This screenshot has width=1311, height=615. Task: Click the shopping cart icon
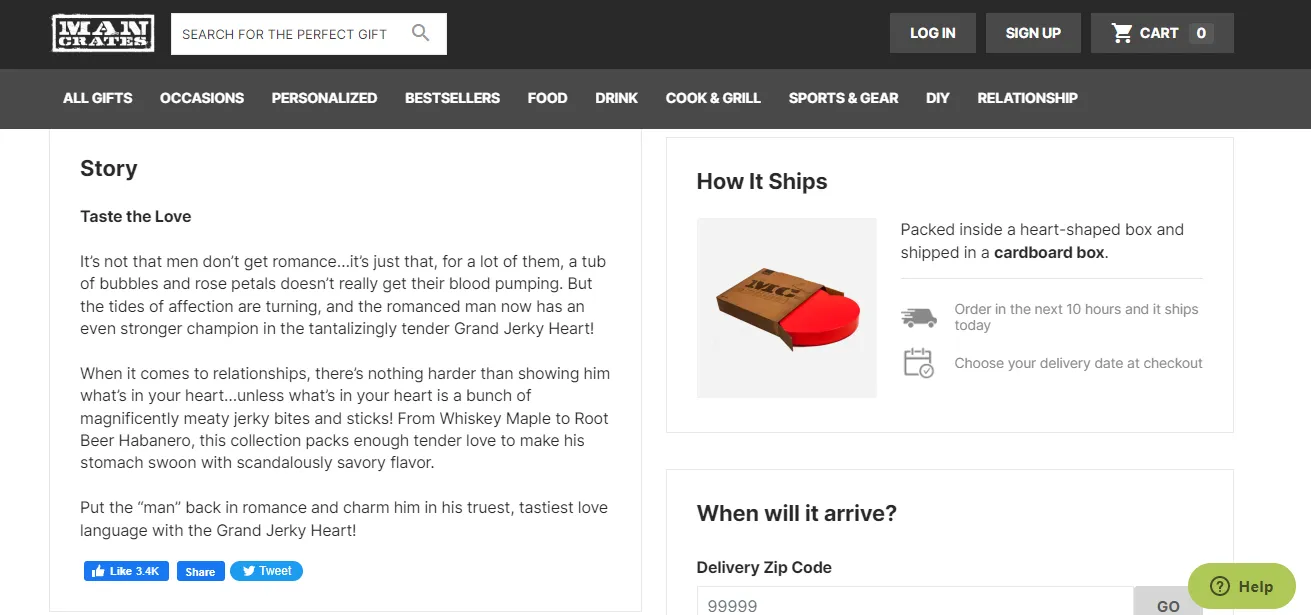(1122, 33)
